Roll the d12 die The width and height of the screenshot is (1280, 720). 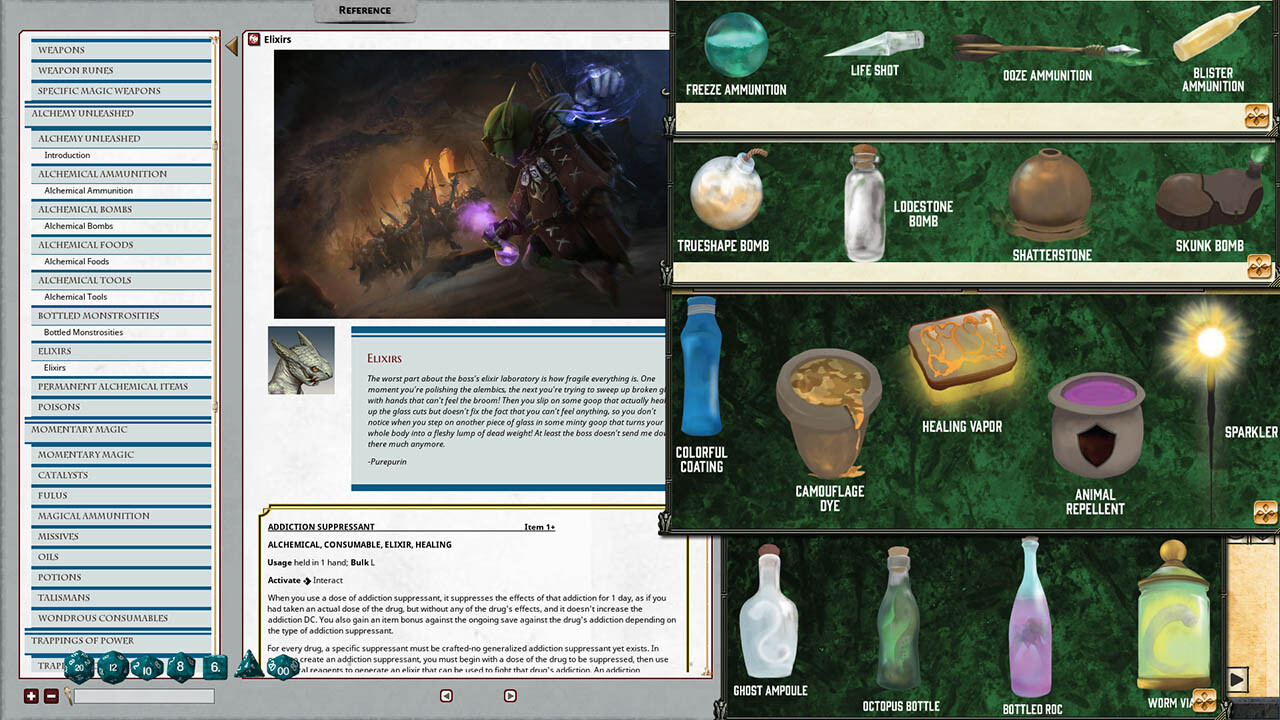tap(112, 667)
